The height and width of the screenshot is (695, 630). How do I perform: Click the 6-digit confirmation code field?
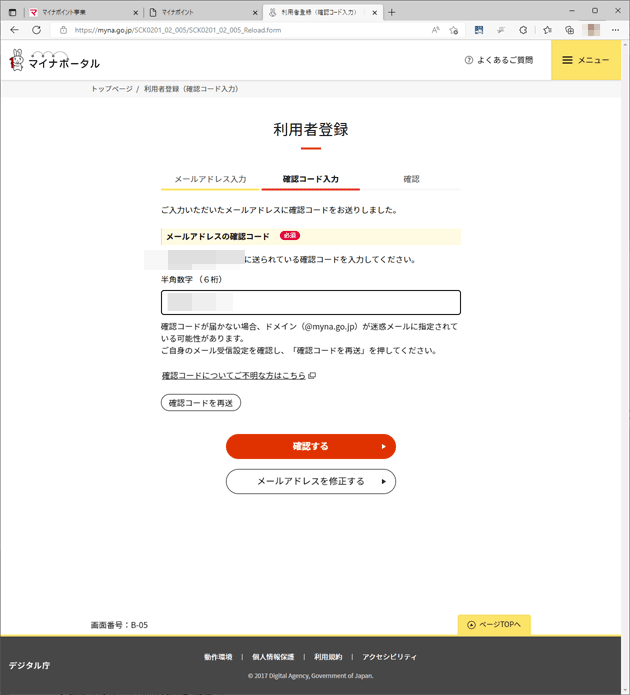(x=311, y=302)
